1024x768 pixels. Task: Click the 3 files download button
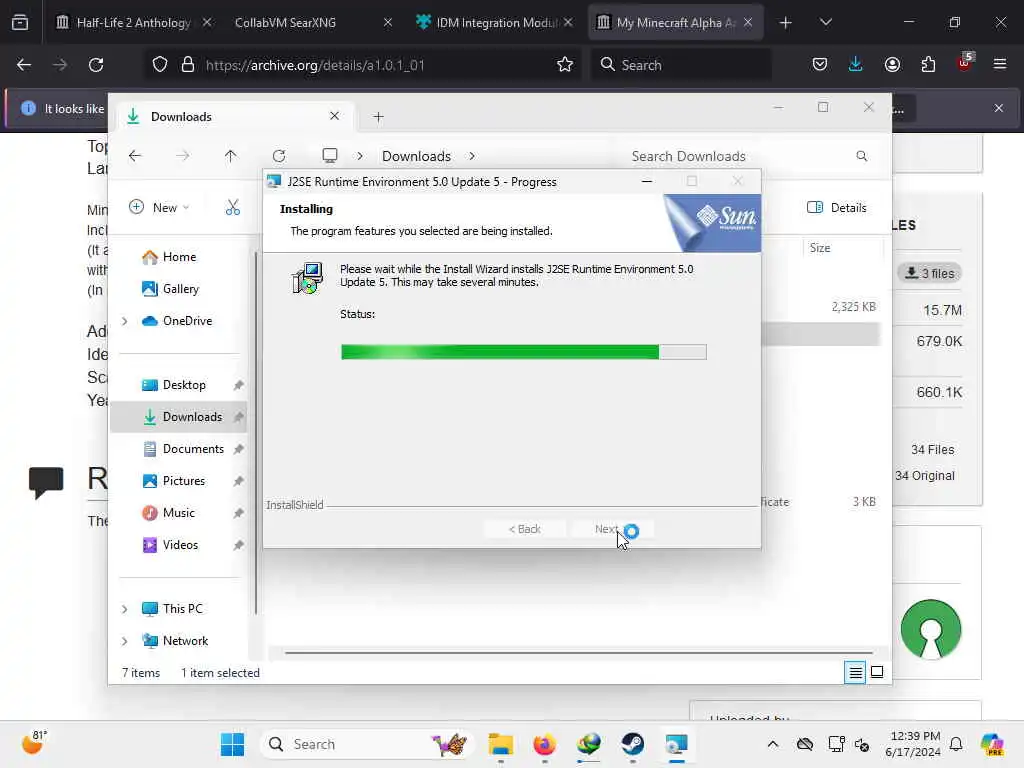pyautogui.click(x=929, y=273)
